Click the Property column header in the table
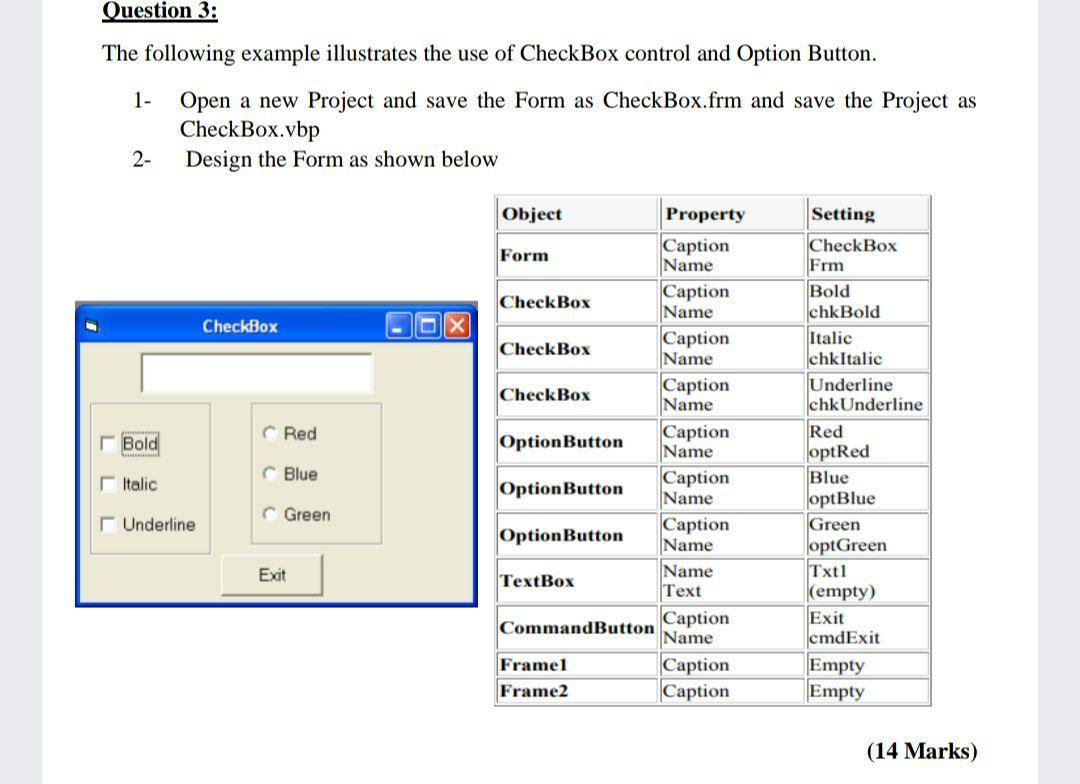Screen dimensions: 1080x784 pyautogui.click(x=706, y=214)
